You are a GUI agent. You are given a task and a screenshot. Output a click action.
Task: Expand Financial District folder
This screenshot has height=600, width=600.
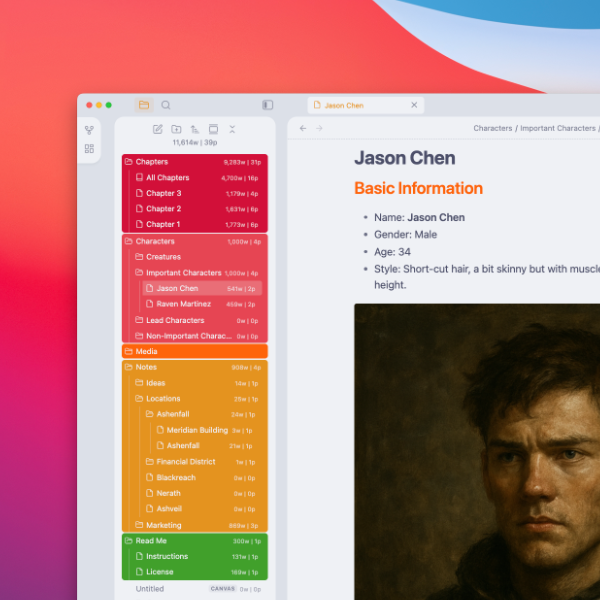202,462
